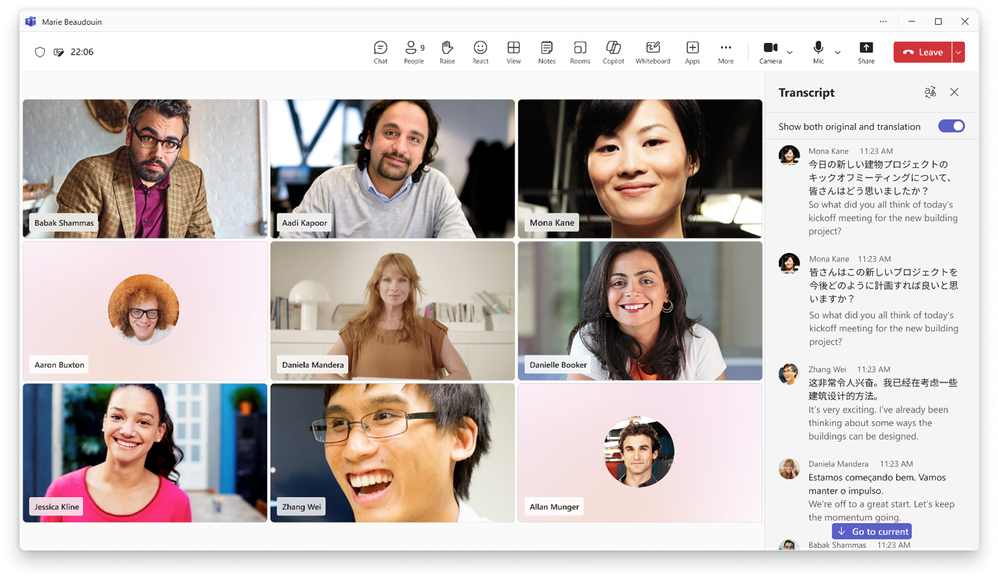Click the Apps add icon

[692, 52]
